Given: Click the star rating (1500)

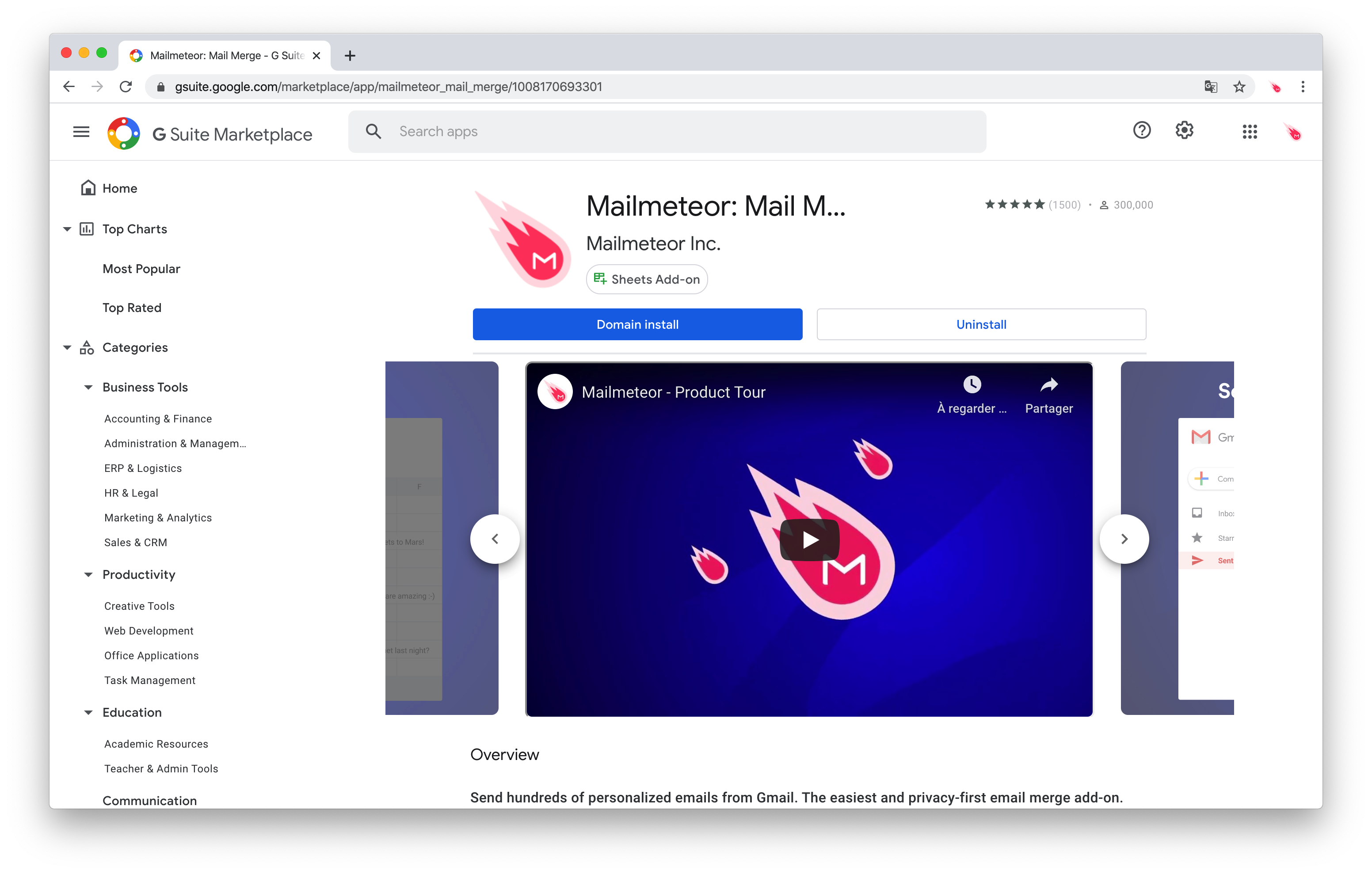Looking at the screenshot, I should tap(1032, 205).
